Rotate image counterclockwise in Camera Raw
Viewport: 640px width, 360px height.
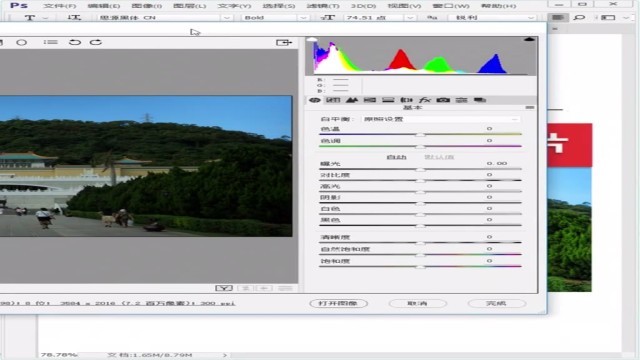[x=75, y=42]
